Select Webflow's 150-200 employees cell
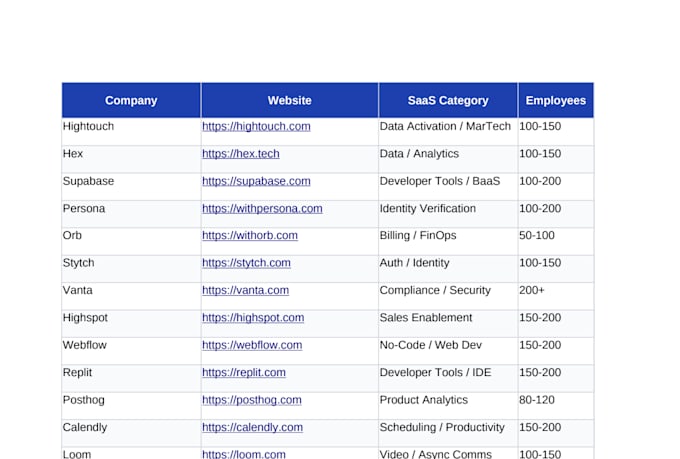 pos(556,351)
